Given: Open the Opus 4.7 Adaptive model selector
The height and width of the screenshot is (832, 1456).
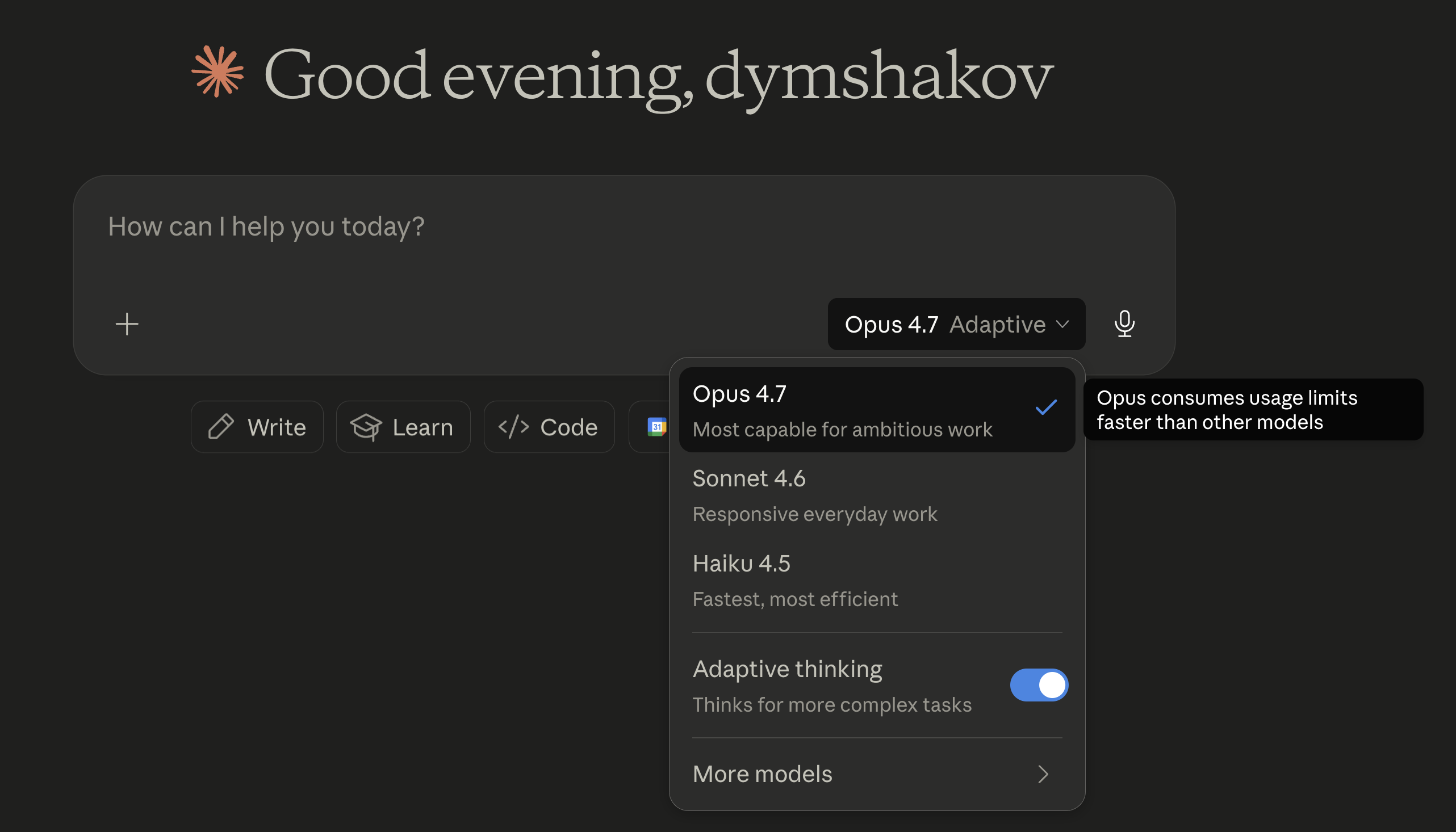Looking at the screenshot, I should [956, 324].
